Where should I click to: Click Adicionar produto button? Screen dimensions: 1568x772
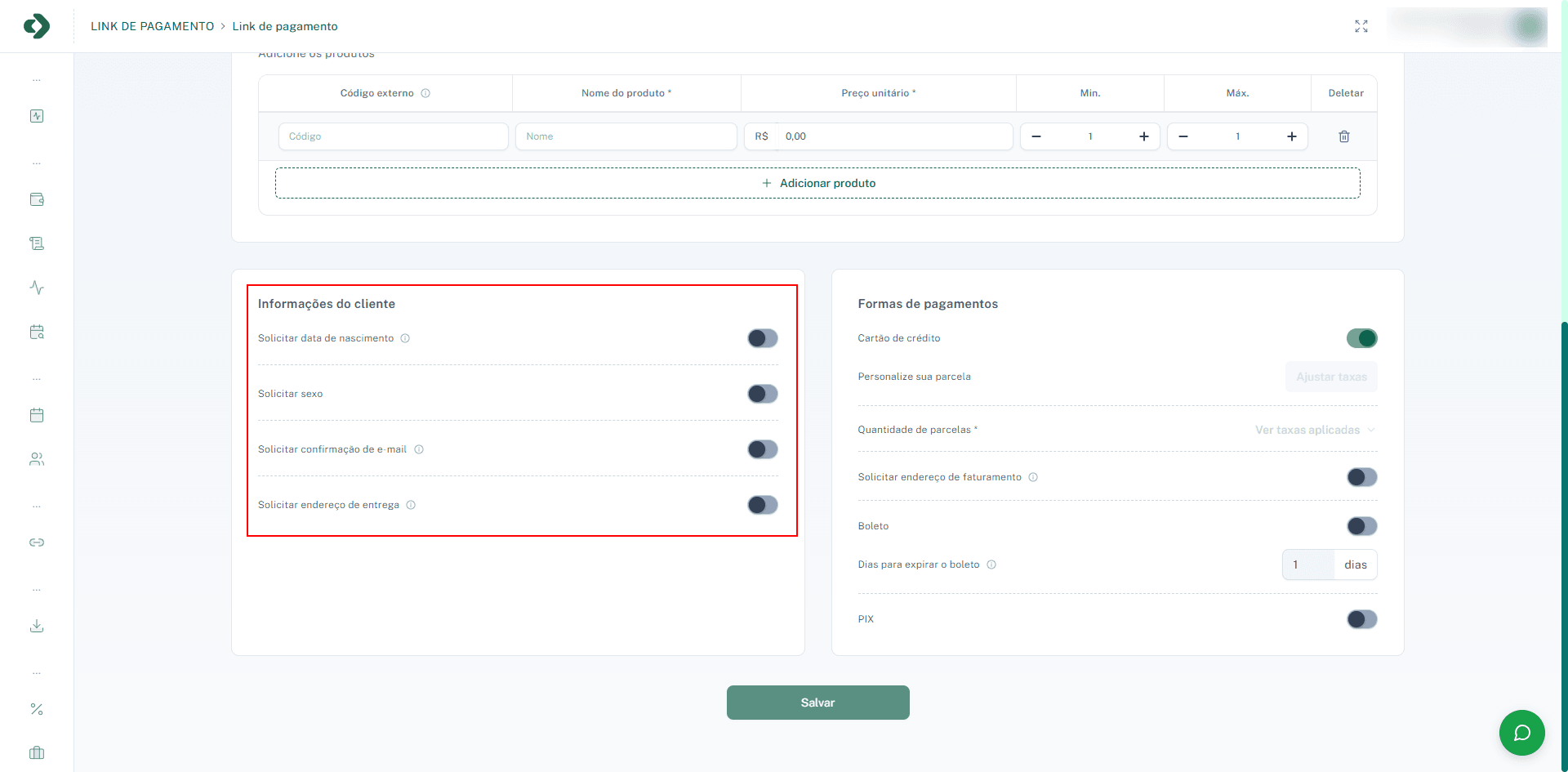817,183
